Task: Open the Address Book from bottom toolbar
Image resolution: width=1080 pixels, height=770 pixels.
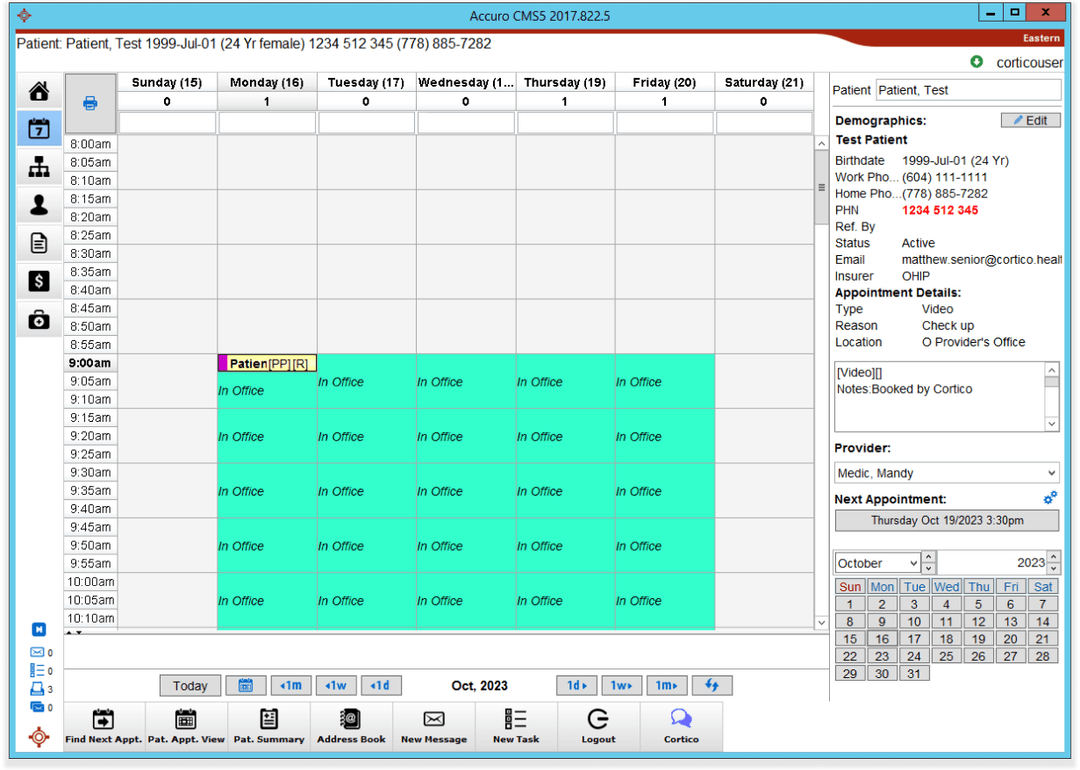Action: click(x=350, y=725)
